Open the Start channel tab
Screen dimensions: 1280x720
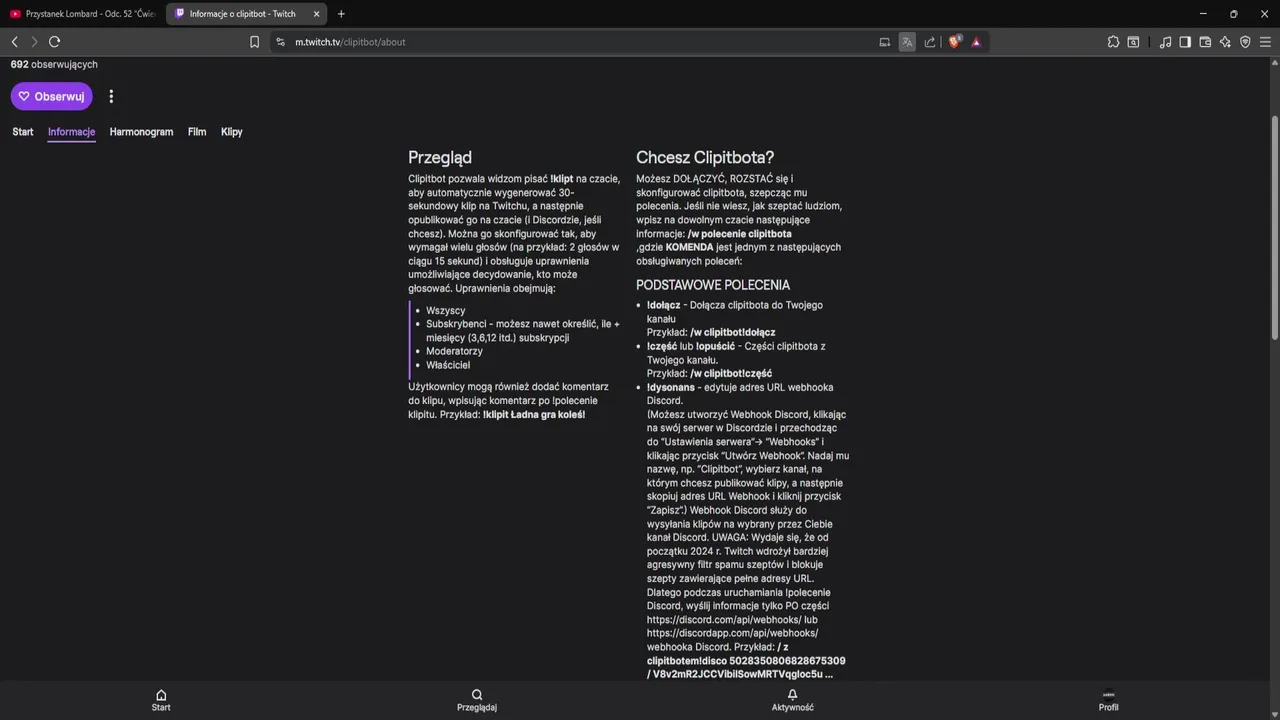[23, 132]
